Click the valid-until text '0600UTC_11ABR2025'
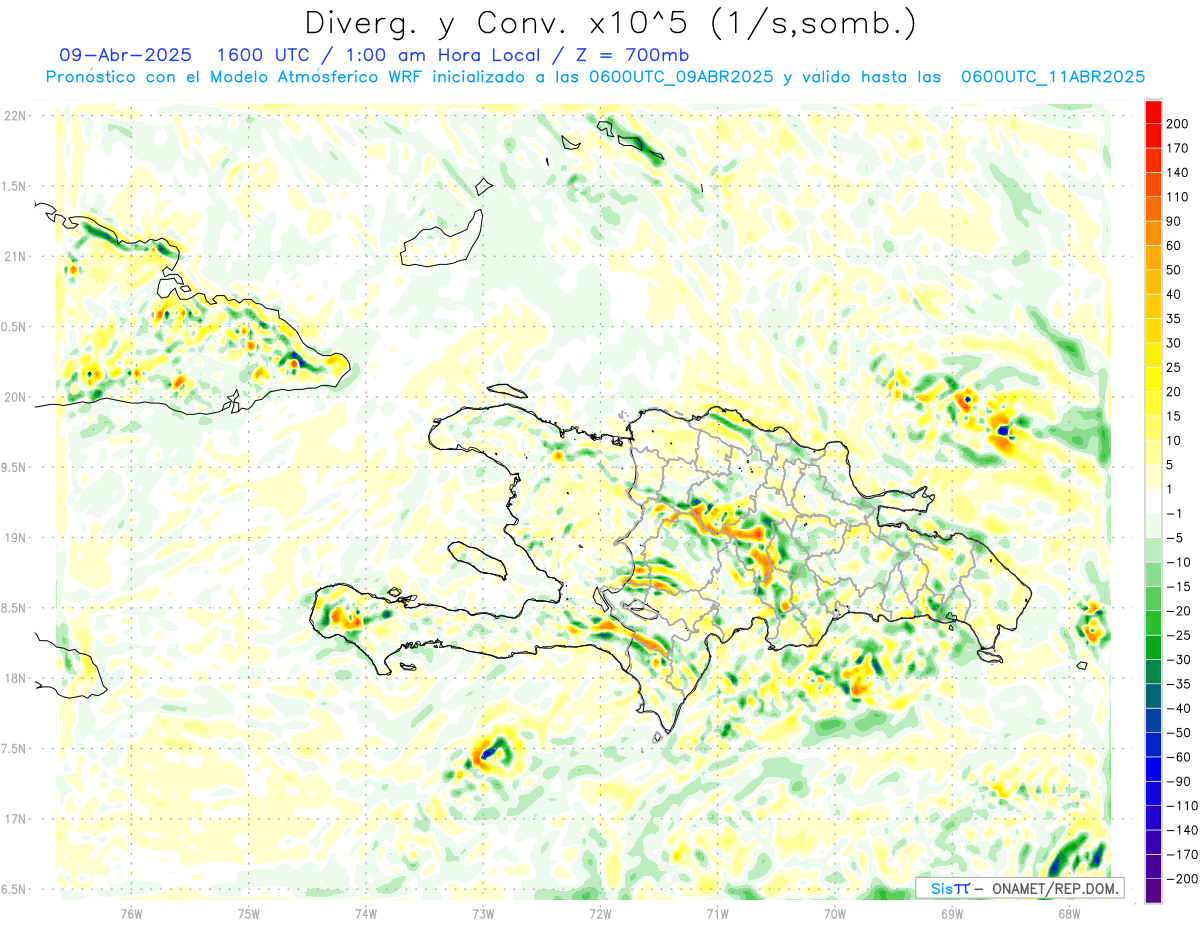 (x=1052, y=77)
